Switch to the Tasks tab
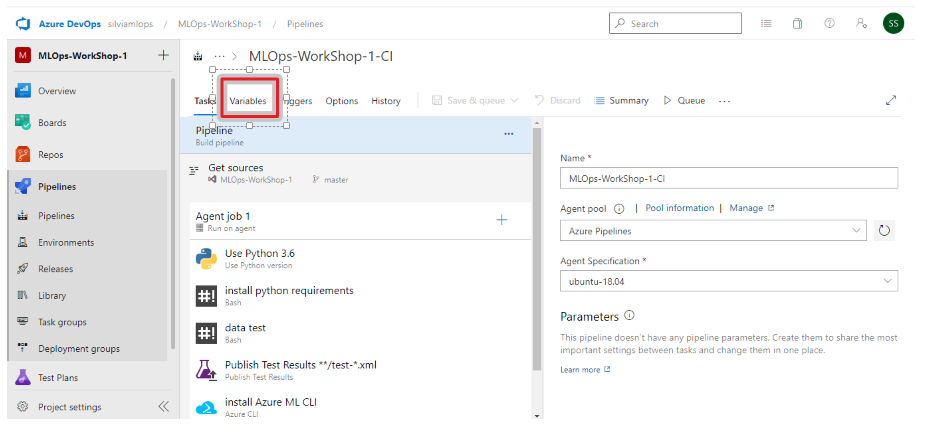942x430 pixels. [x=204, y=100]
